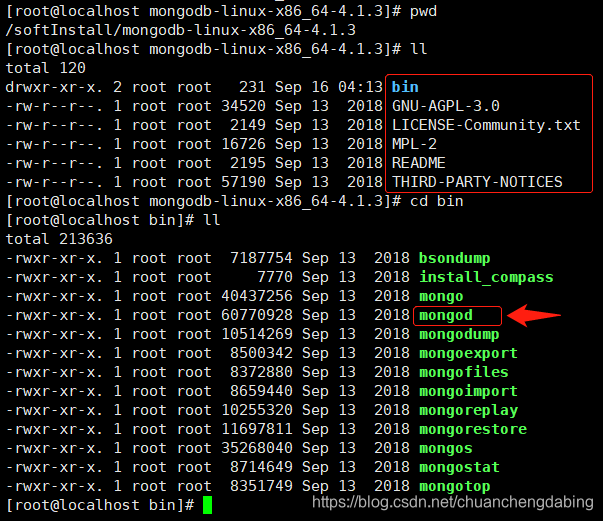Image resolution: width=603 pixels, height=521 pixels.
Task: Select the 'total 120' line
Action: coord(45,68)
